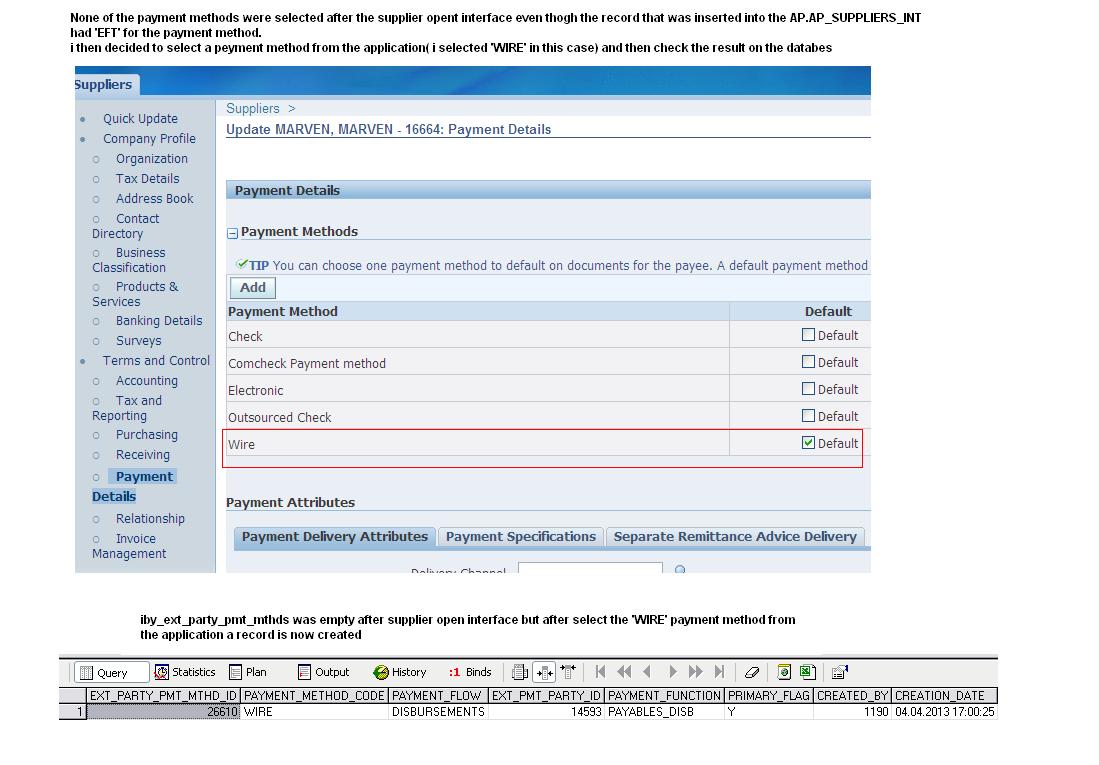Click the copy grid data icon
Image resolution: width=1099 pixels, height=765 pixels.
[519, 672]
